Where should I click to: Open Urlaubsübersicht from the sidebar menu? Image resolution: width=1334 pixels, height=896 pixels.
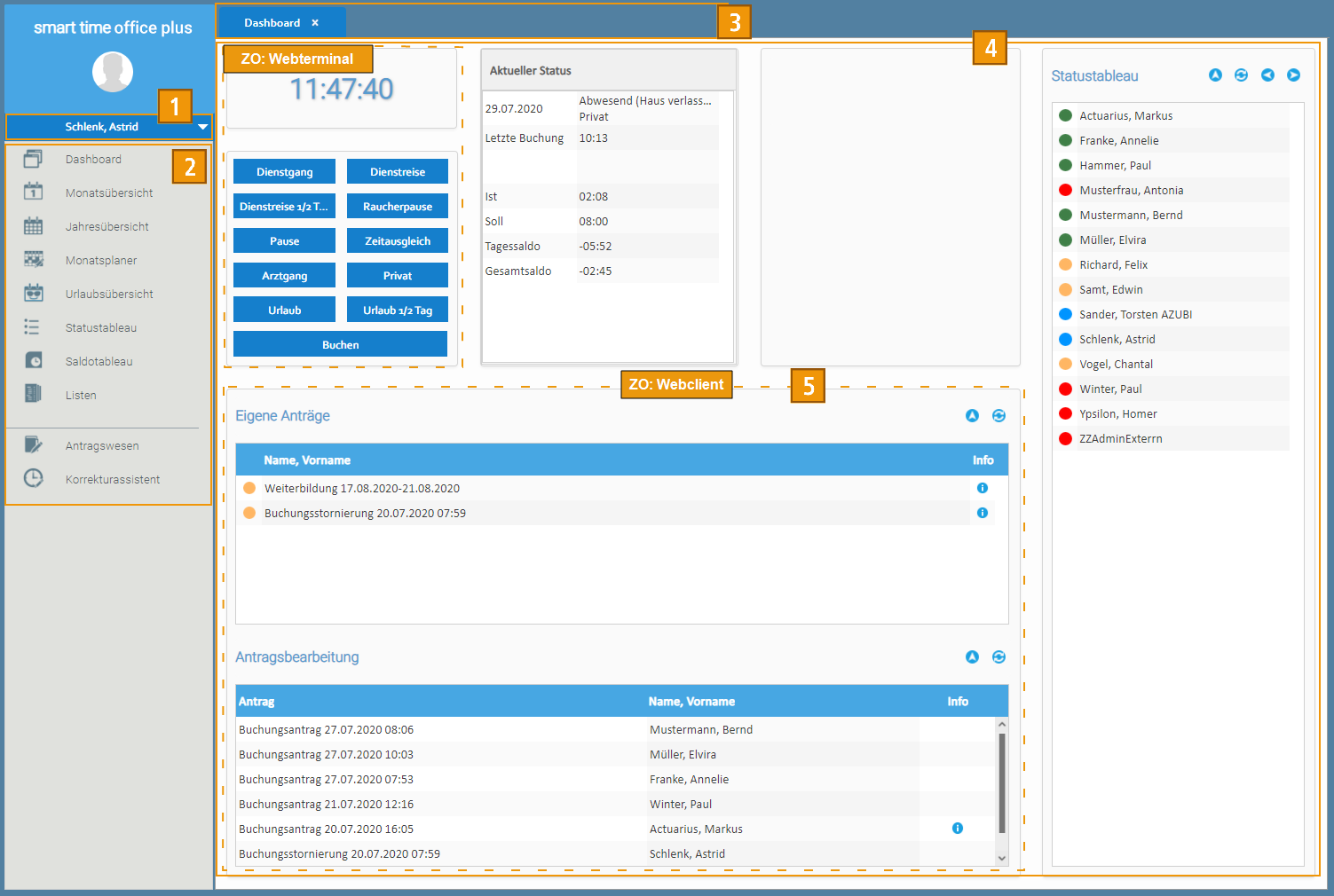[109, 294]
